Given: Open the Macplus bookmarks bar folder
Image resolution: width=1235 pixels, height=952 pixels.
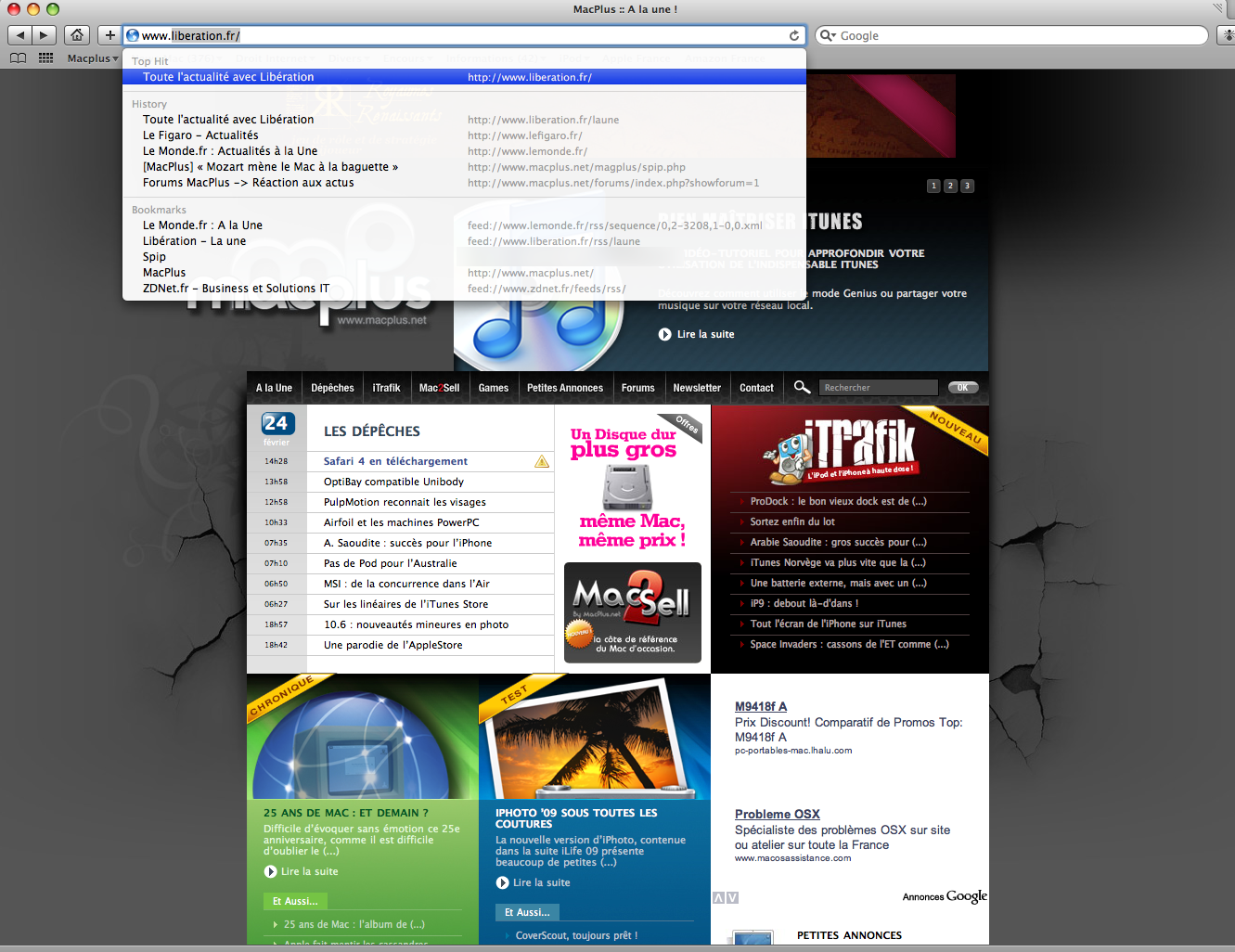Looking at the screenshot, I should pyautogui.click(x=93, y=58).
